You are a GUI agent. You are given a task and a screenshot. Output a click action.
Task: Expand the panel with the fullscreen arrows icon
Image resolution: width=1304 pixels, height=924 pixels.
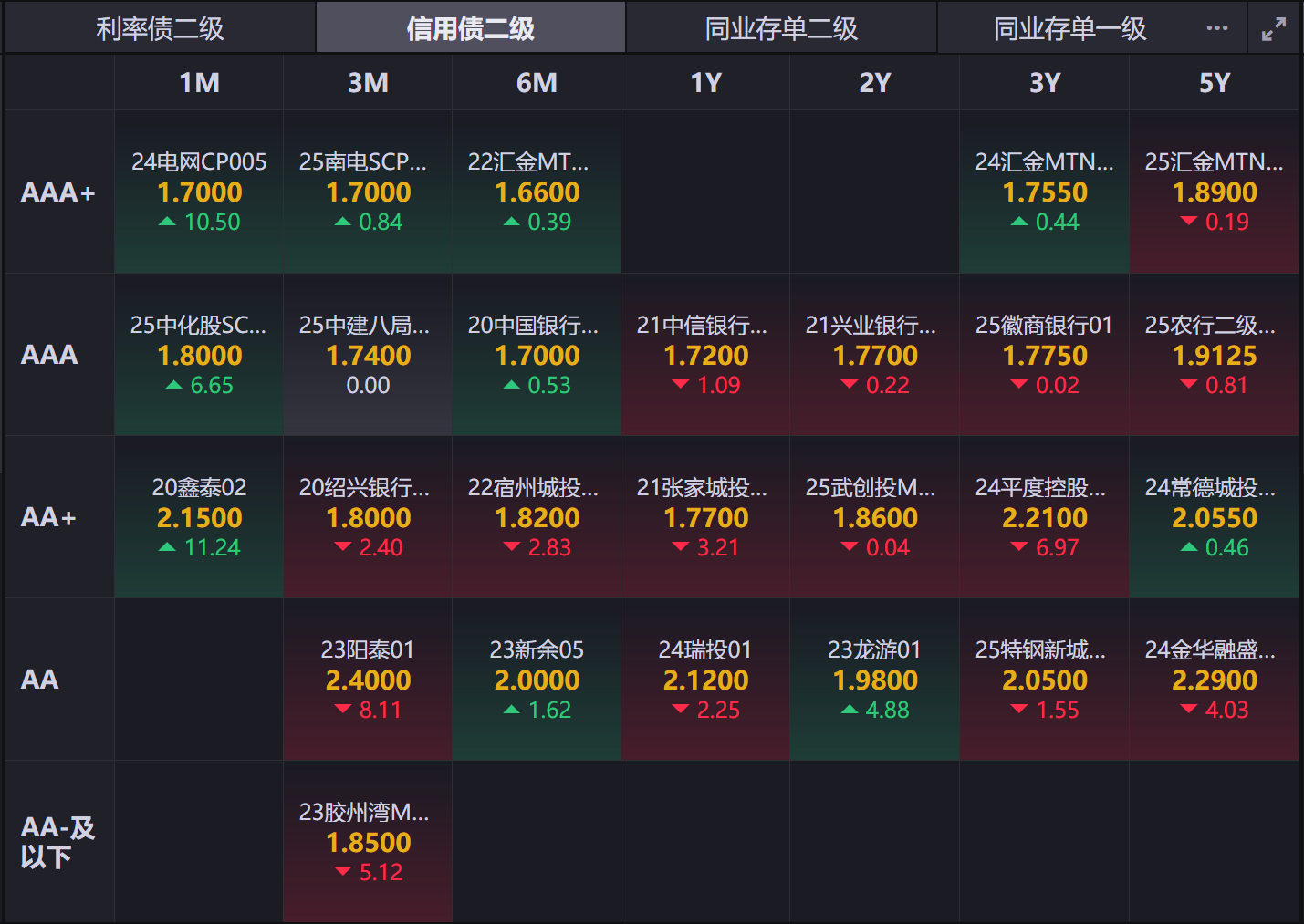click(1274, 29)
